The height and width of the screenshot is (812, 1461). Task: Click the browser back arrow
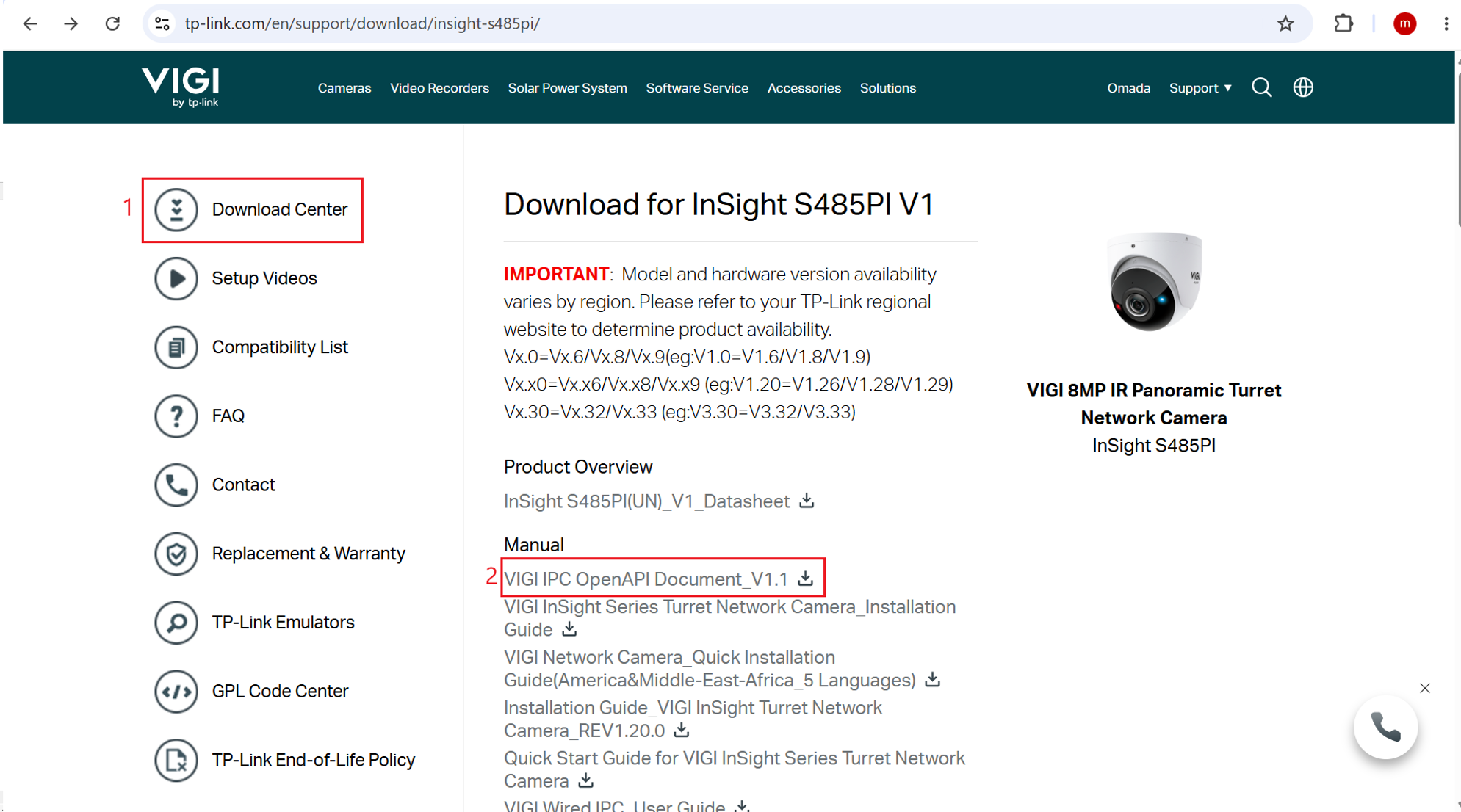coord(30,23)
